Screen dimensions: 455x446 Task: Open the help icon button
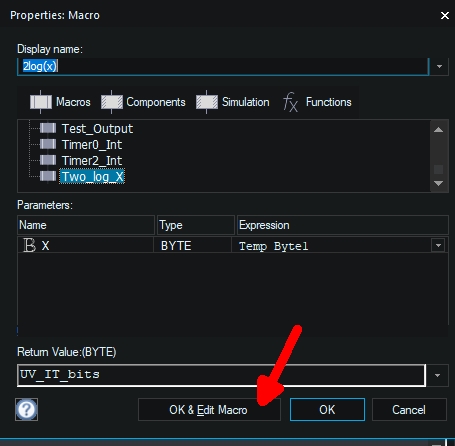[26, 409]
